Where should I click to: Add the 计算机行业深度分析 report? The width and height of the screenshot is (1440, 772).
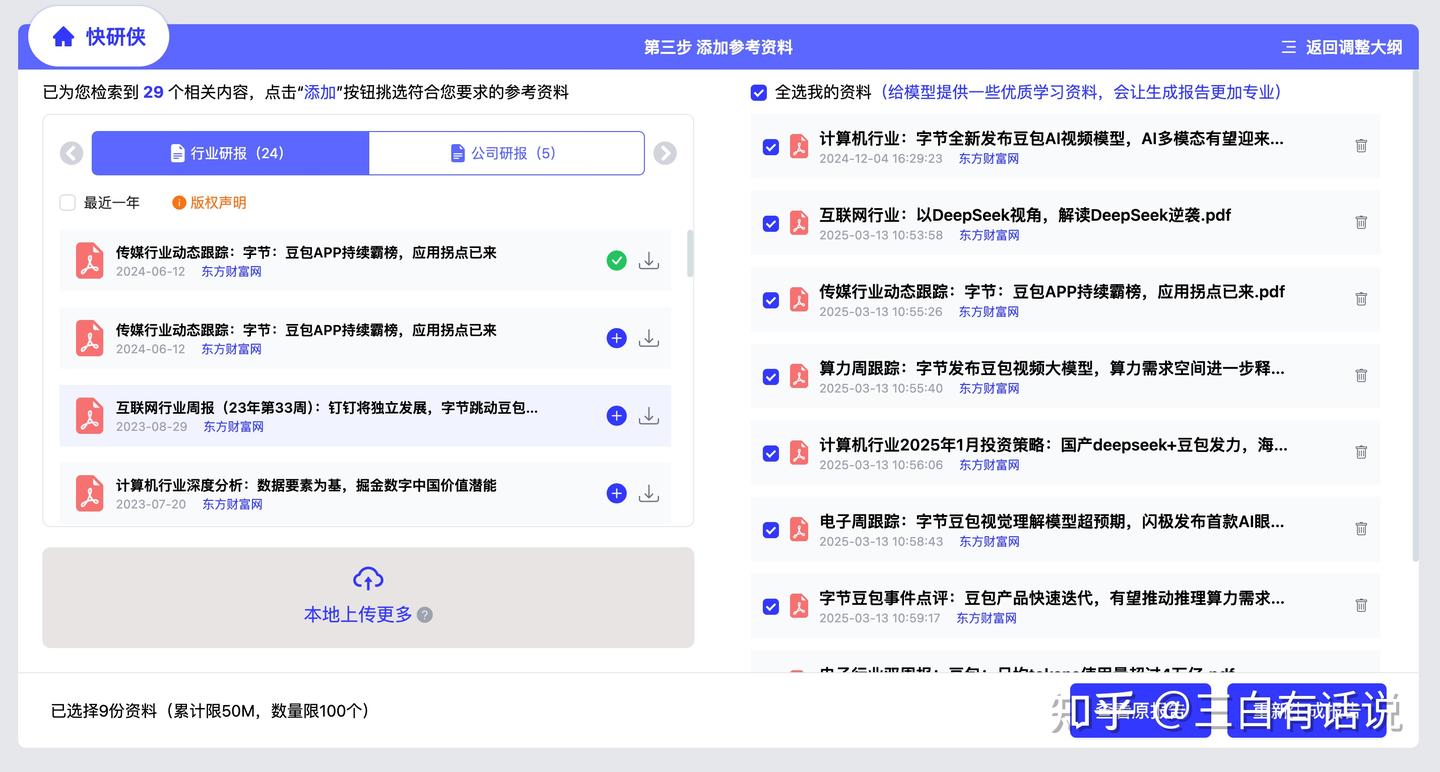click(x=617, y=493)
